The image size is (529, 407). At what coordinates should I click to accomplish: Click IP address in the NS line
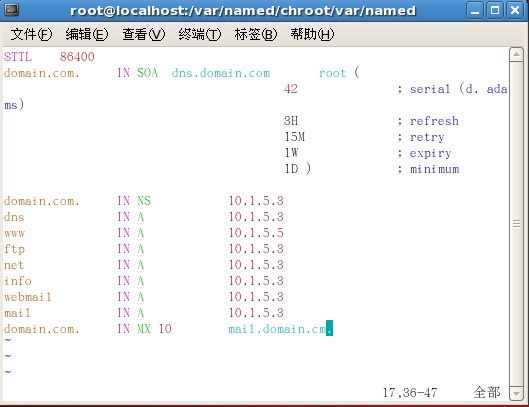tap(256, 201)
